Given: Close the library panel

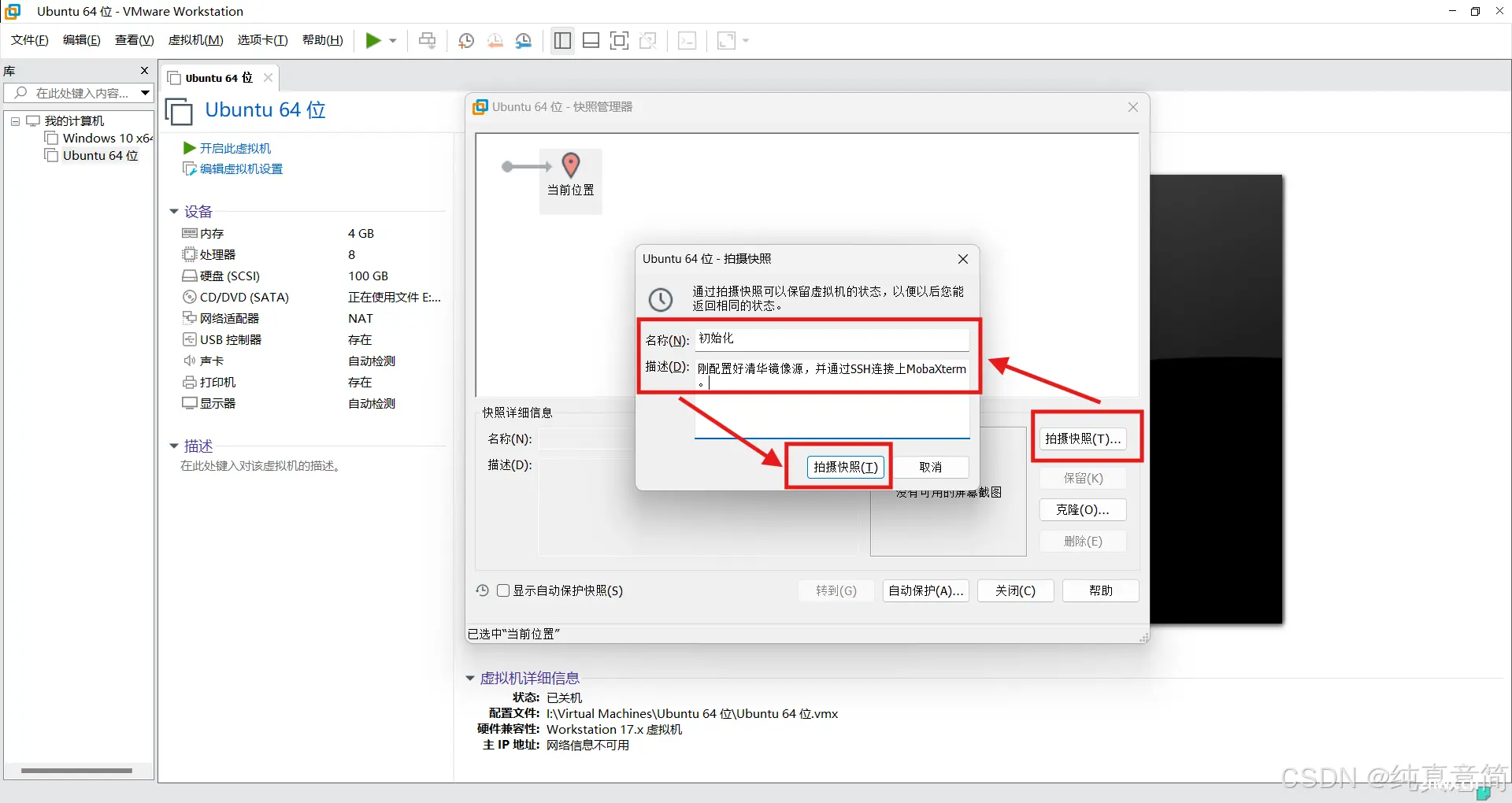Looking at the screenshot, I should point(144,71).
